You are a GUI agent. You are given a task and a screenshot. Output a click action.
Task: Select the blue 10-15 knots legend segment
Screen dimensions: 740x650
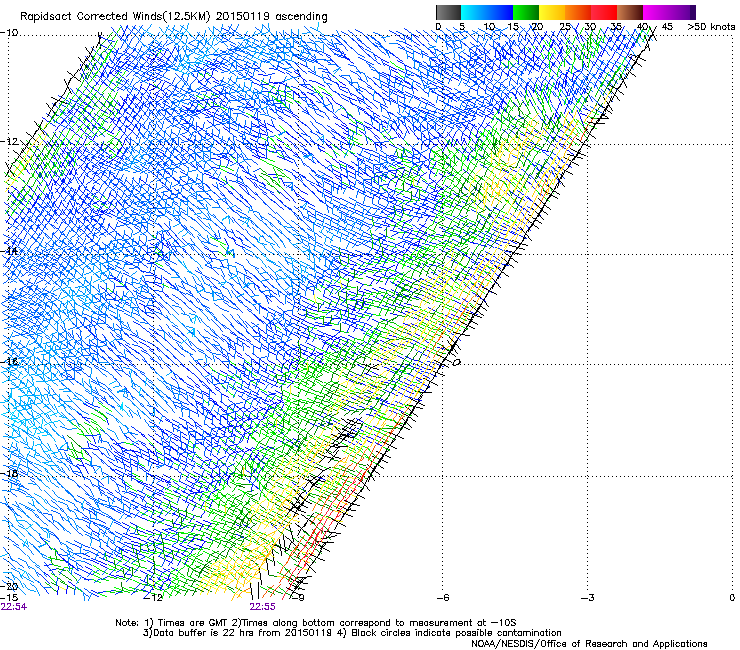500,12
